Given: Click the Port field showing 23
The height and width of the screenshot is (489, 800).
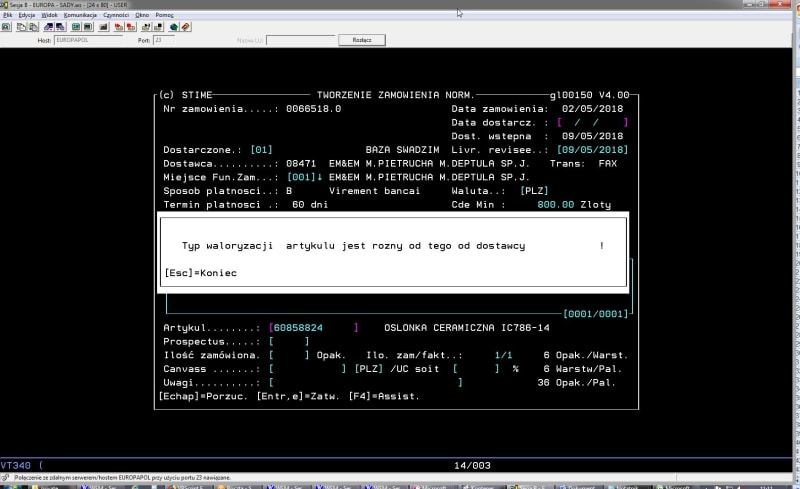Looking at the screenshot, I should (x=163, y=40).
